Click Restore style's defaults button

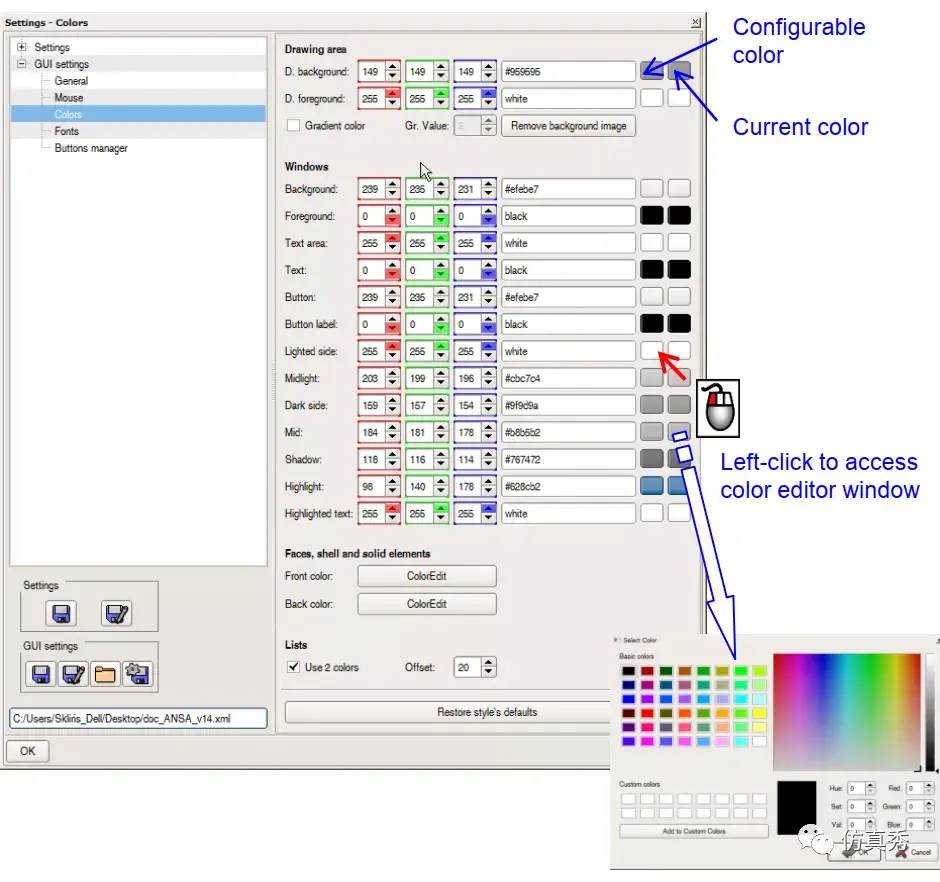tap(487, 712)
